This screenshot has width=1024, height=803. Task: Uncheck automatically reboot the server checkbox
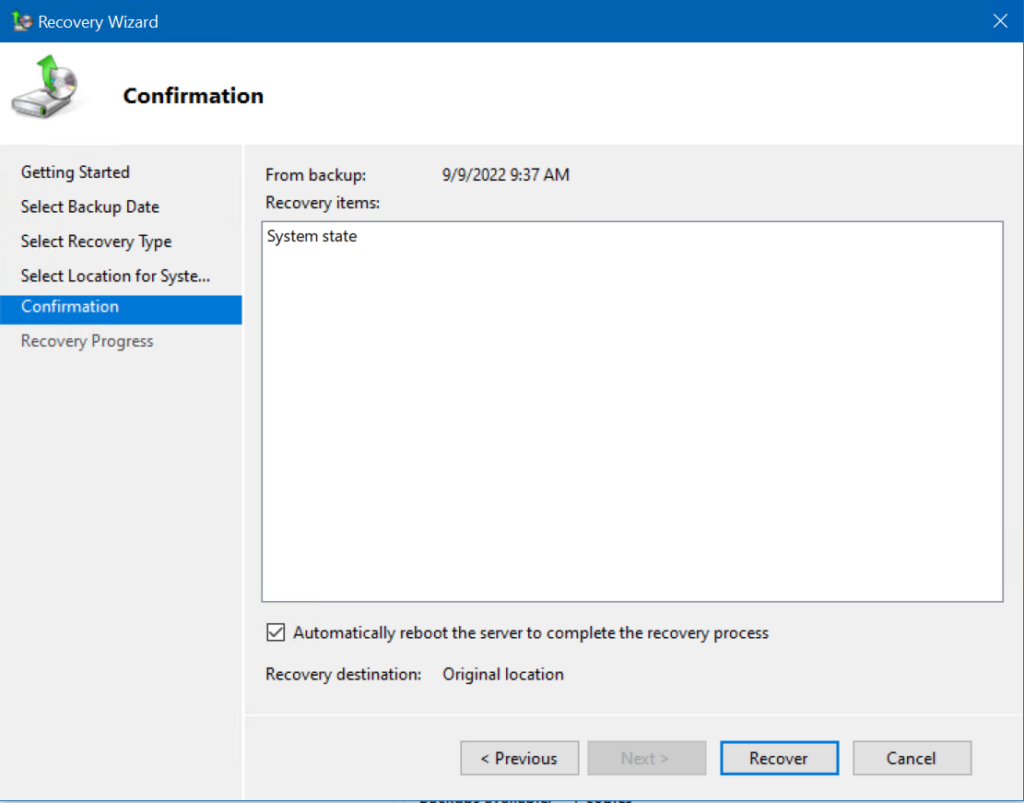pyautogui.click(x=276, y=633)
